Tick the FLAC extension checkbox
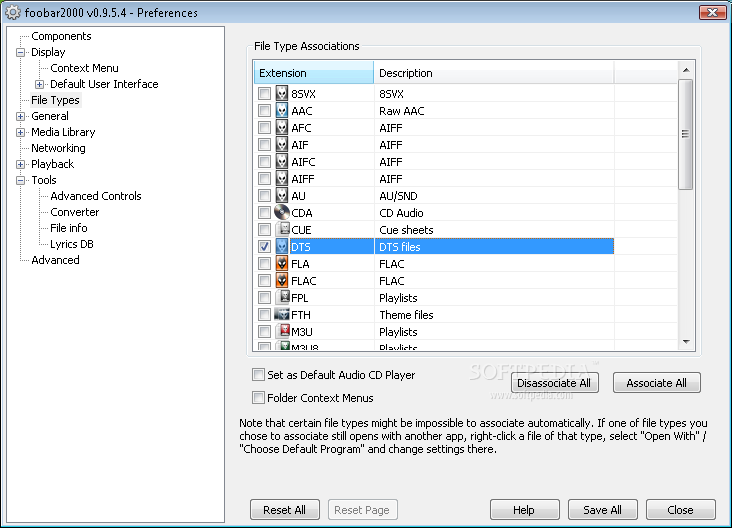The width and height of the screenshot is (732, 528). click(x=264, y=281)
